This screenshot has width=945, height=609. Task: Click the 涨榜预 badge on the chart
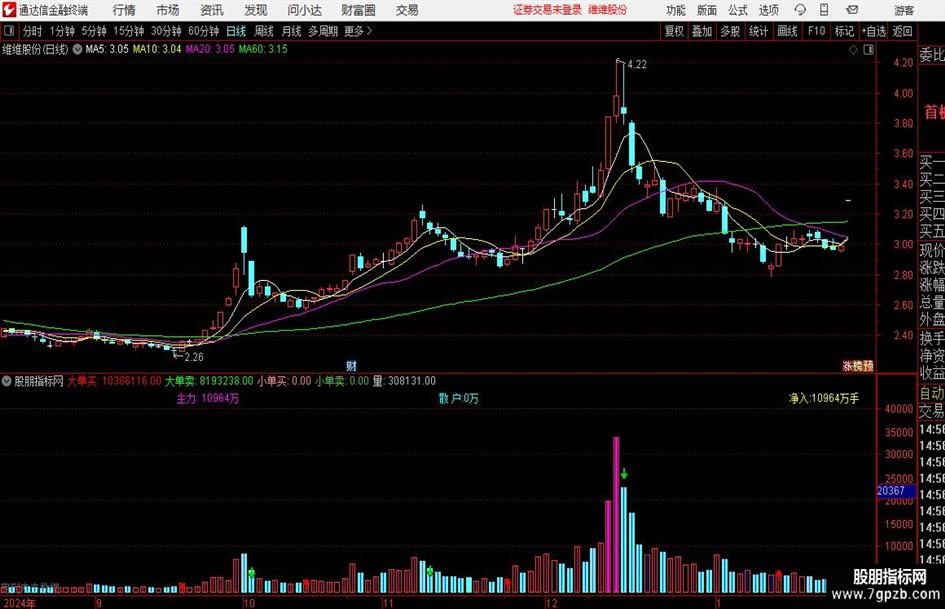[x=858, y=365]
